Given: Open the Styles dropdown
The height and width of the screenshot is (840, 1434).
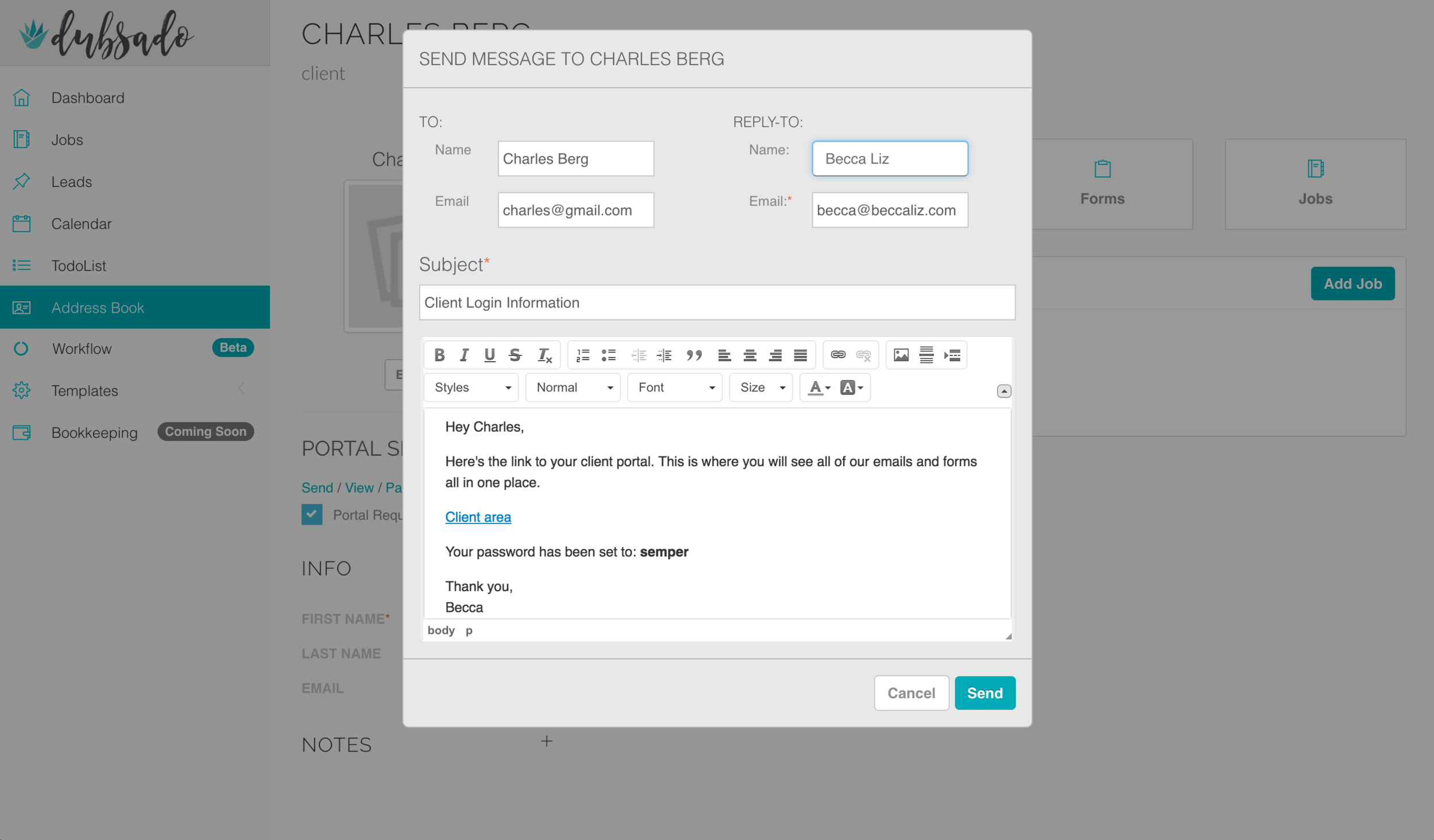Looking at the screenshot, I should coord(471,388).
